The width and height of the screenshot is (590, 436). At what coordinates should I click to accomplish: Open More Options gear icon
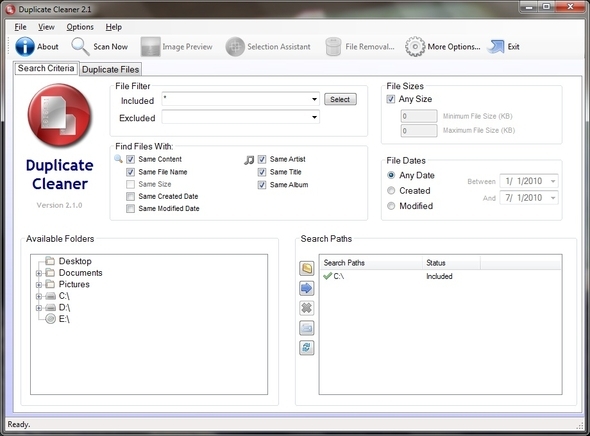[x=415, y=47]
